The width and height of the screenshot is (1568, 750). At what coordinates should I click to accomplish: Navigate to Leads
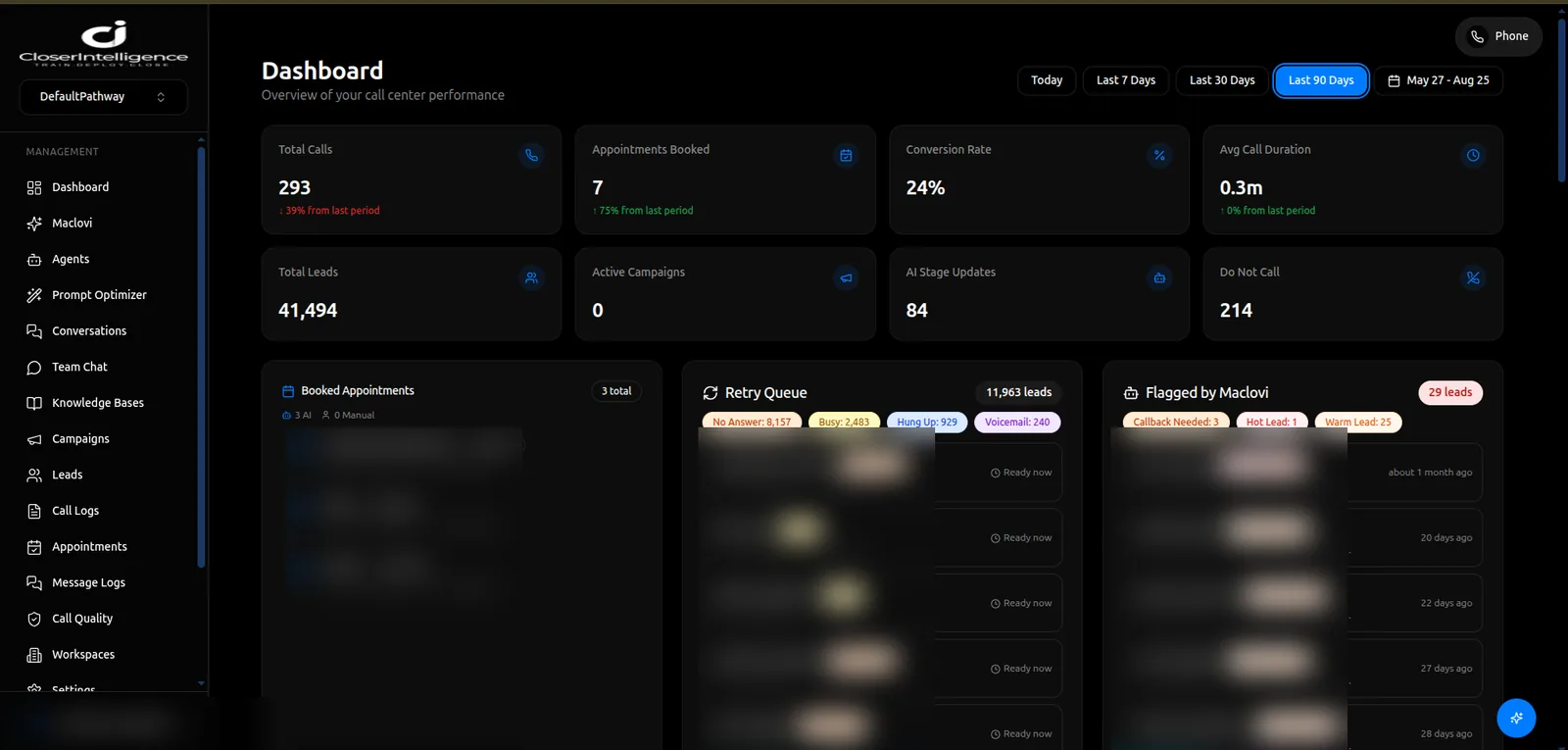67,475
